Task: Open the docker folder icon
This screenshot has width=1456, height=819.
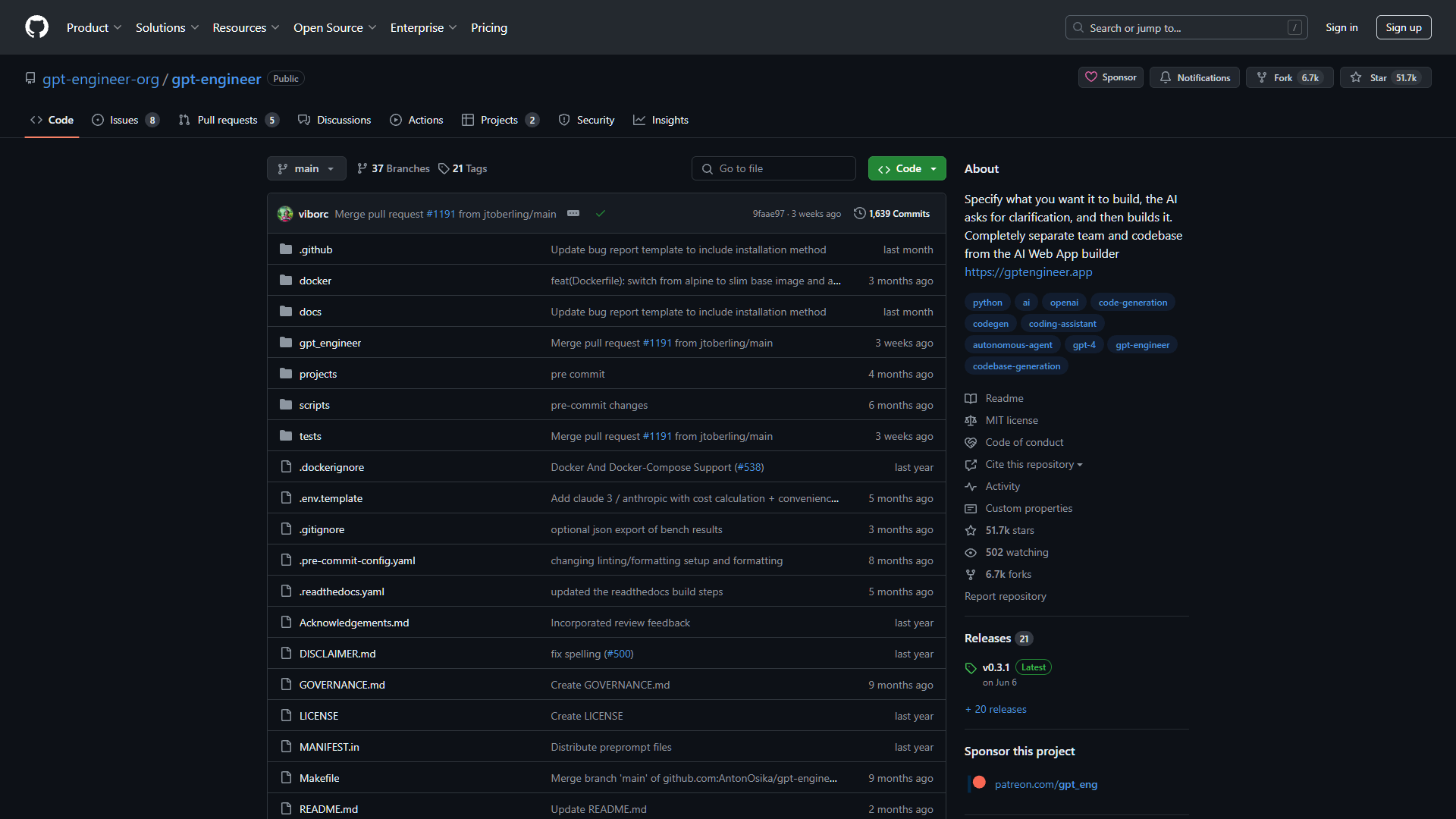Action: click(x=286, y=280)
